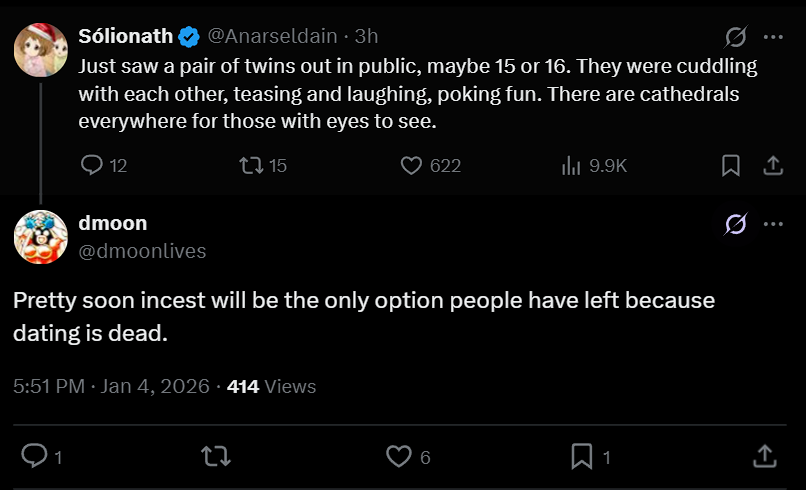806x490 pixels.
Task: Share dmoon's tweet
Action: point(764,456)
